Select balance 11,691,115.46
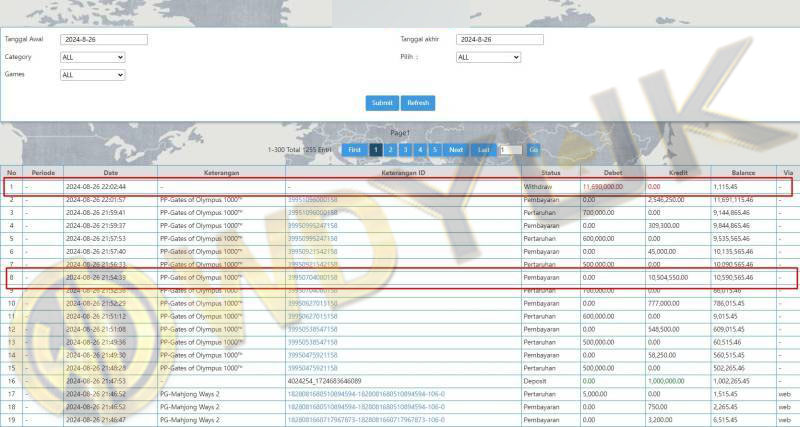 (733, 200)
